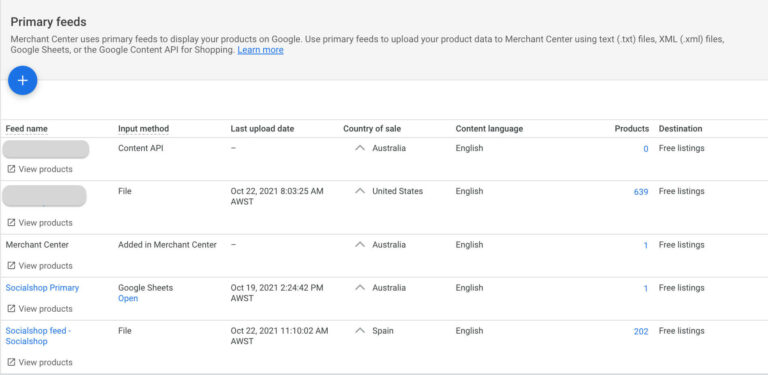Click Oct 22, 2021 11:10:02 AM upload date
The image size is (768, 375).
click(279, 336)
